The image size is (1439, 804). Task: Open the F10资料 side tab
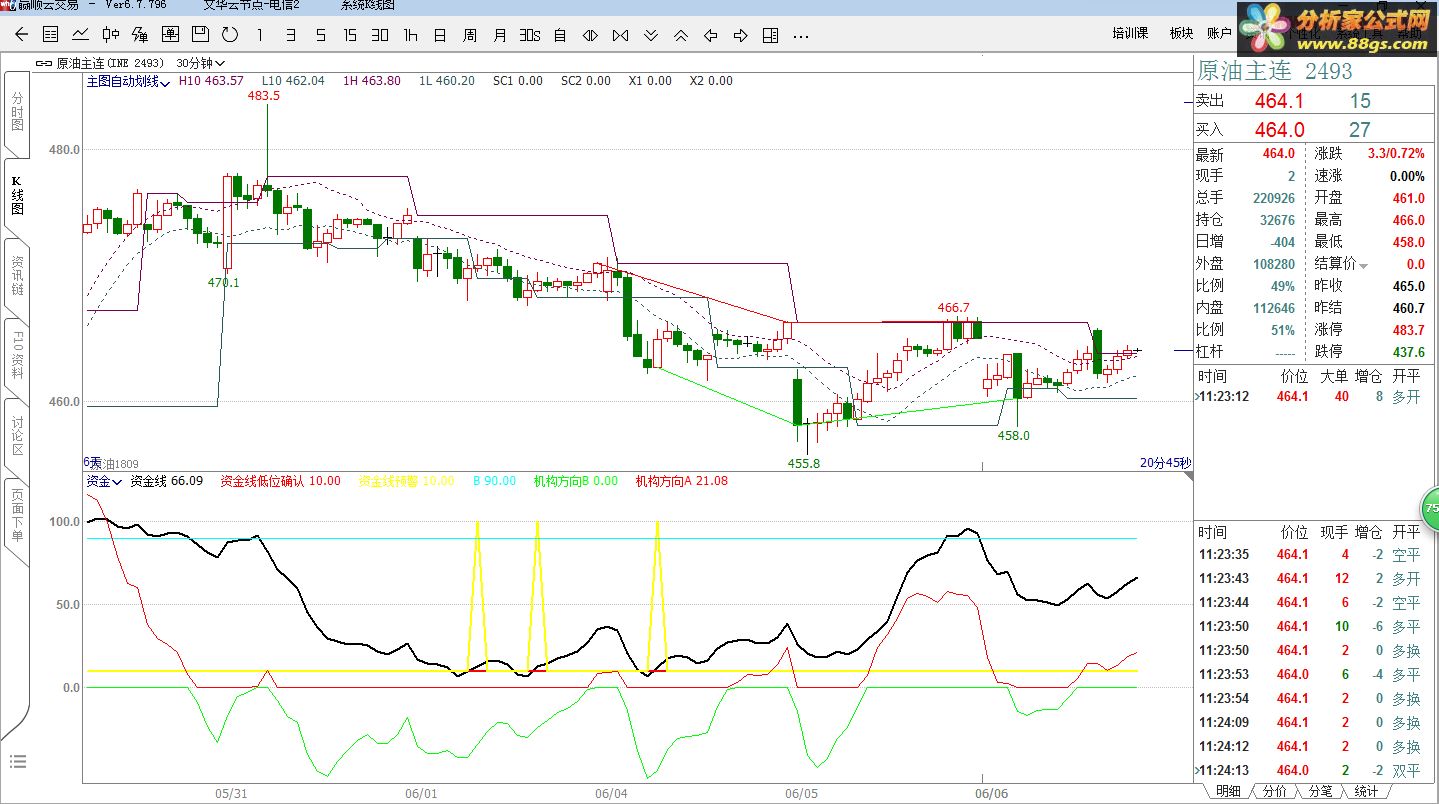coord(16,355)
